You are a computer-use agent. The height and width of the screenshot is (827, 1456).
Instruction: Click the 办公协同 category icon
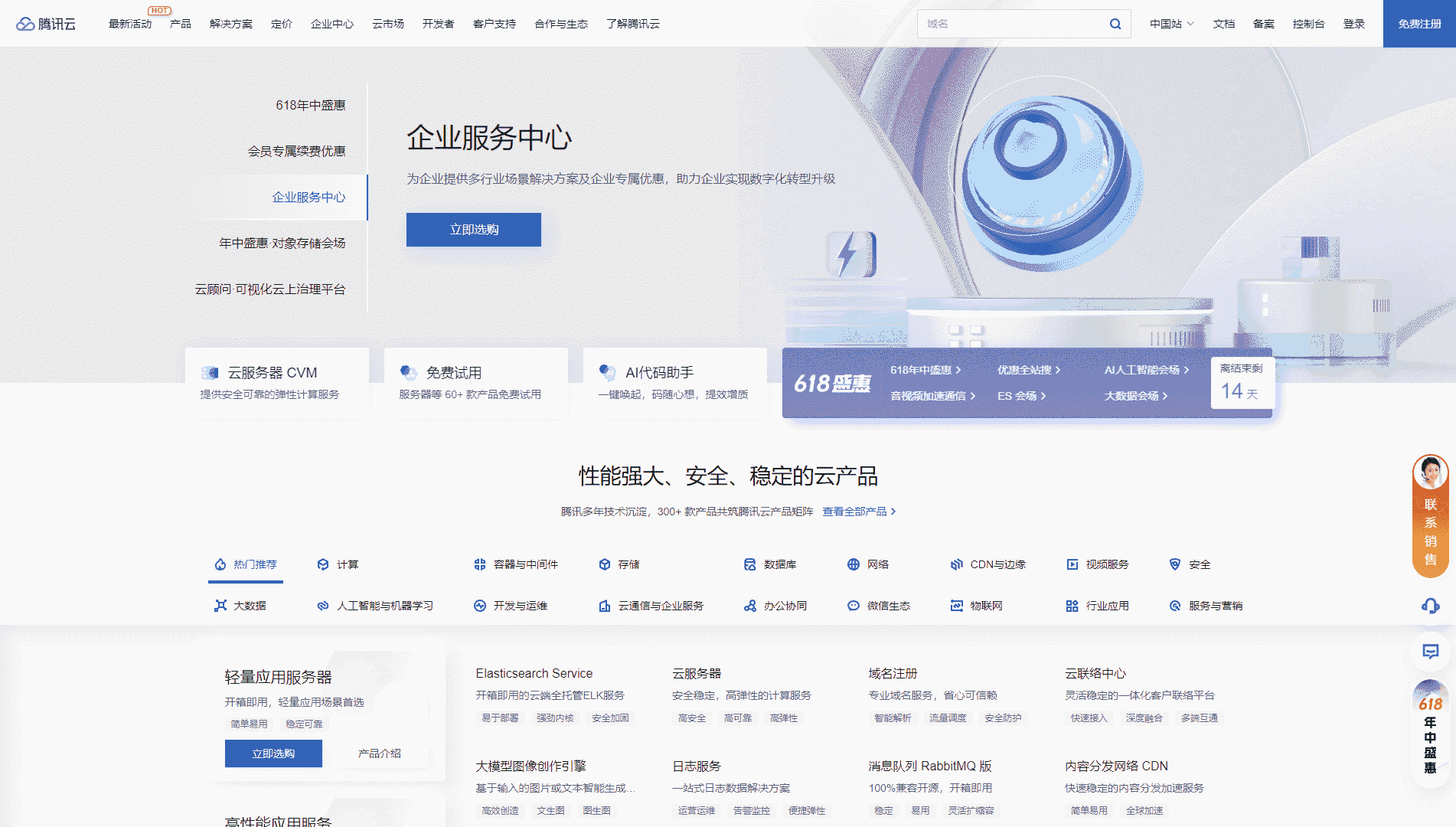750,606
